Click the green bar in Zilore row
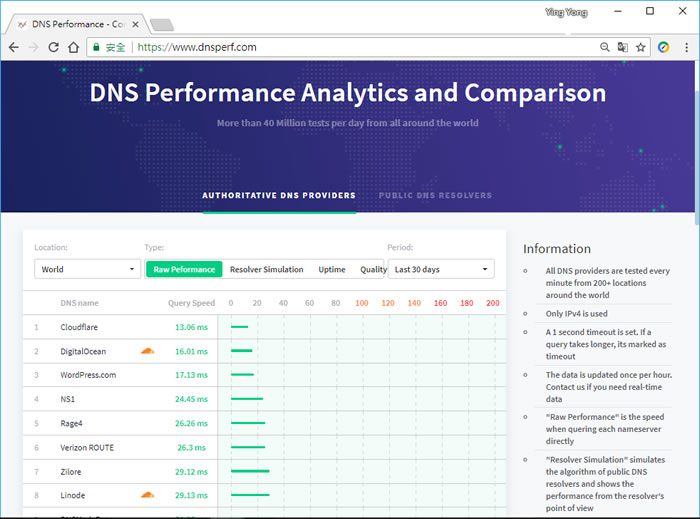The width and height of the screenshot is (700, 519). 250,471
